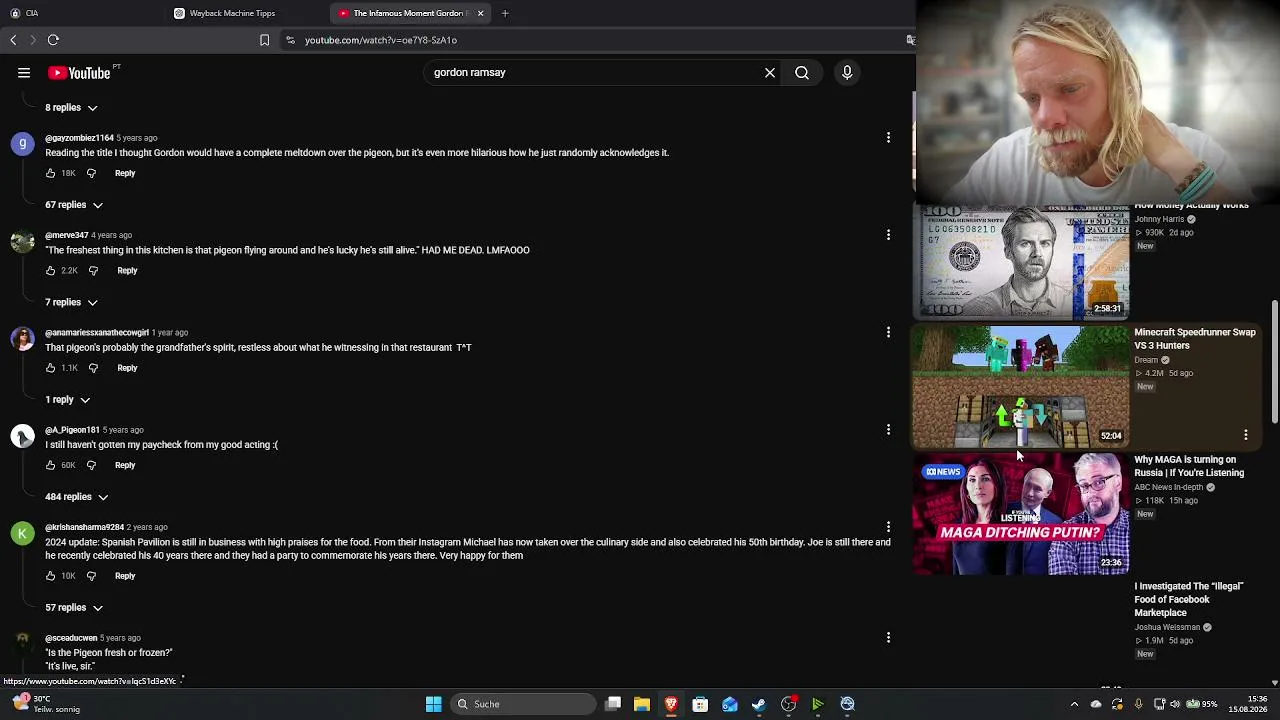Expand the 7 replies thread
The image size is (1280, 720).
point(71,302)
